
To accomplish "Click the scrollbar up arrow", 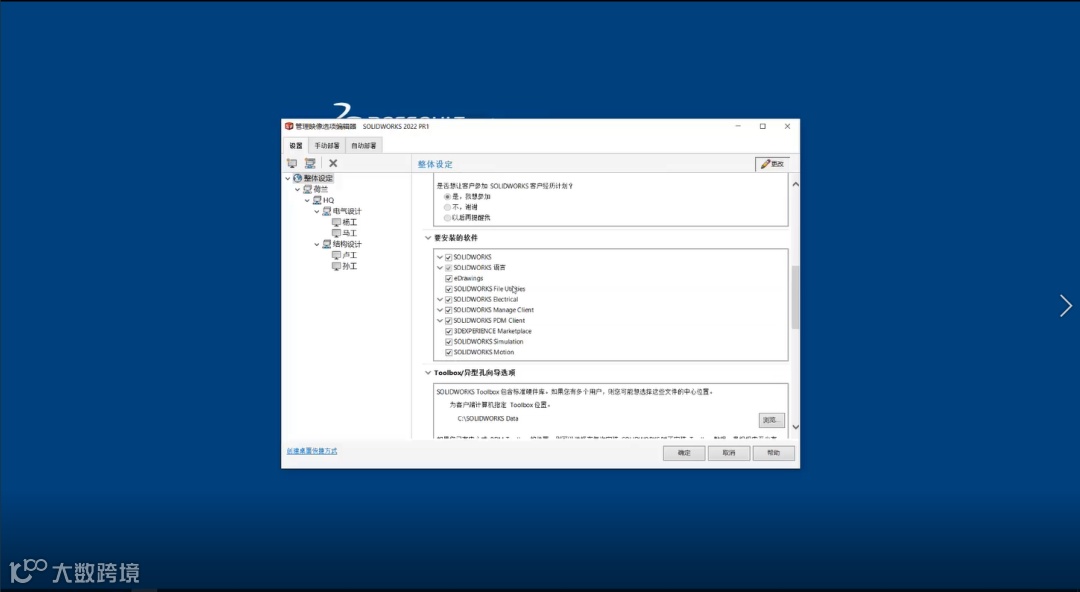I will click(796, 184).
